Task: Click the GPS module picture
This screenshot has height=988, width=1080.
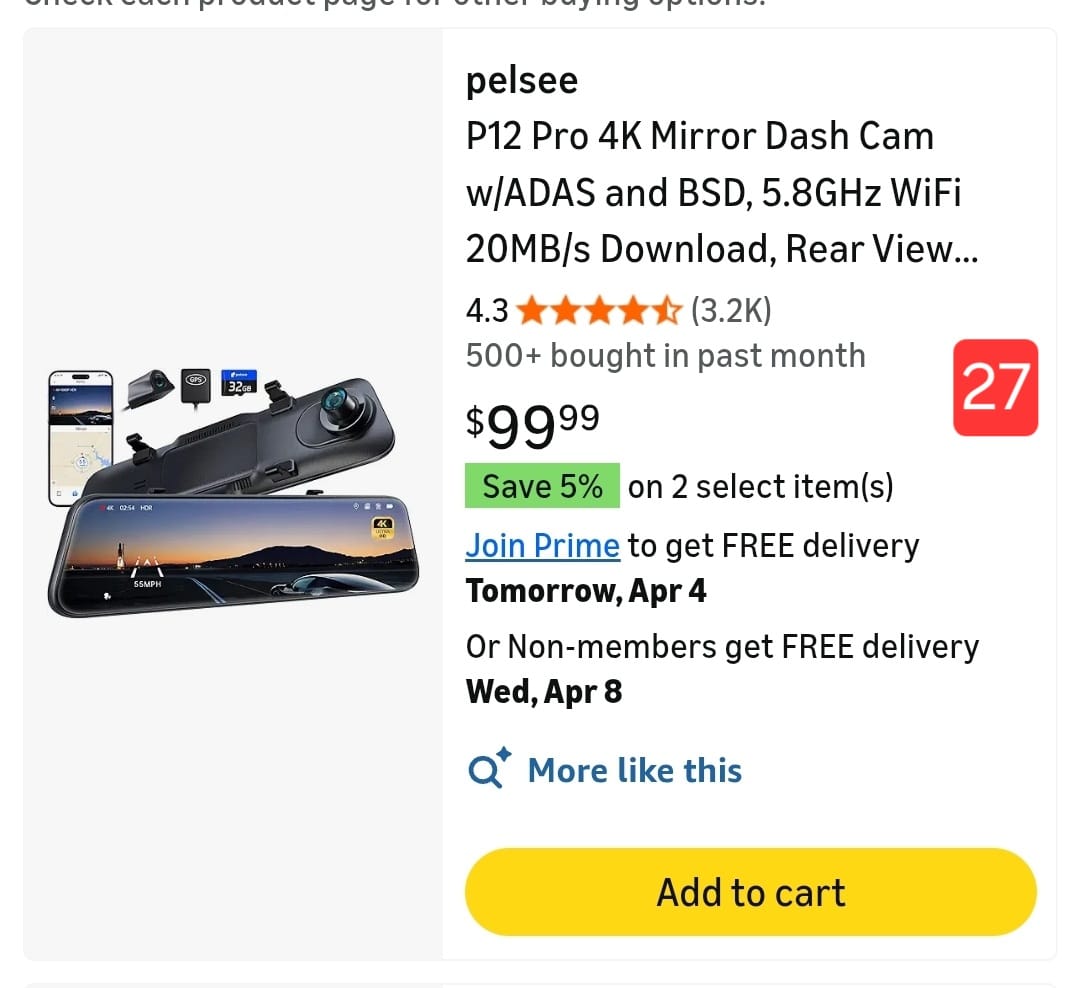Action: coord(196,384)
